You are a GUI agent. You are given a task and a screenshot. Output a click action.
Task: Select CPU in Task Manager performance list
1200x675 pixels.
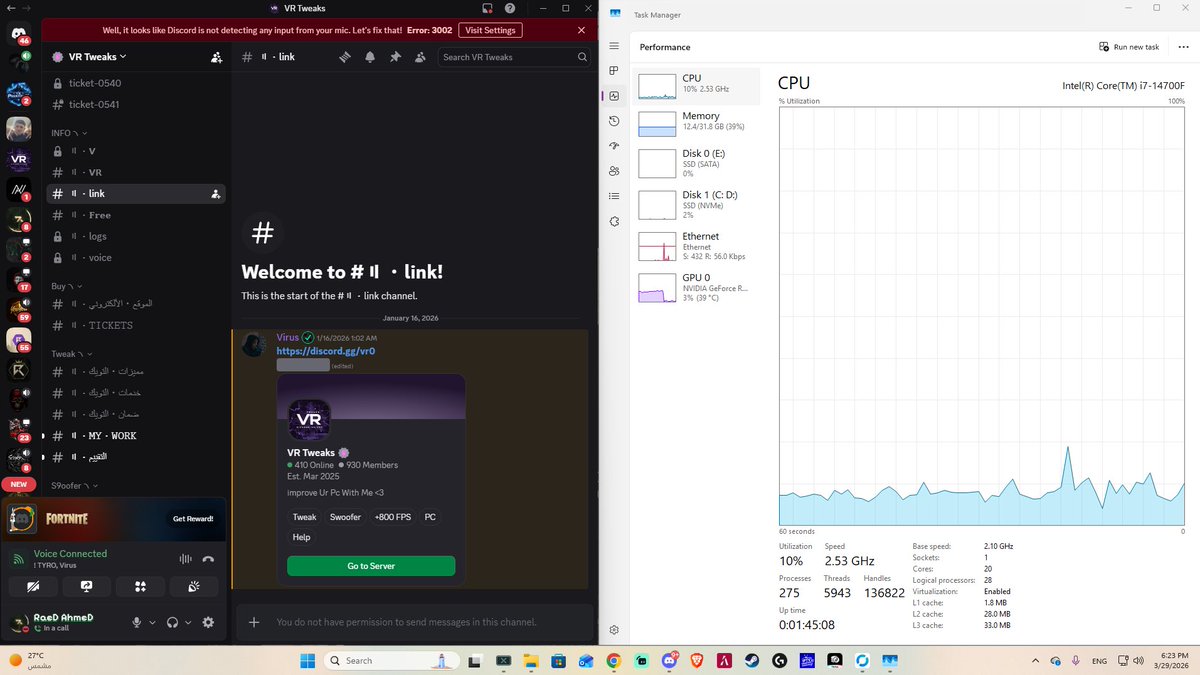tap(696, 85)
